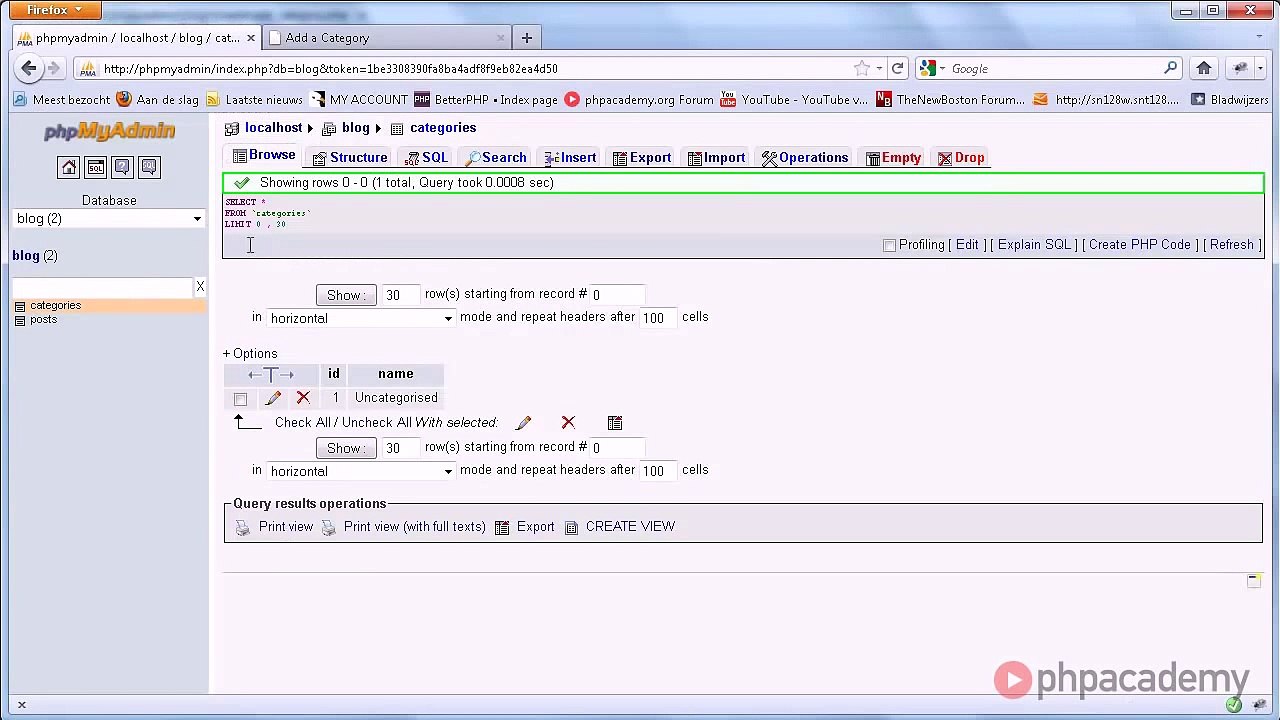Image resolution: width=1280 pixels, height=720 pixels.
Task: Switch to the Structure tab
Action: coord(350,158)
